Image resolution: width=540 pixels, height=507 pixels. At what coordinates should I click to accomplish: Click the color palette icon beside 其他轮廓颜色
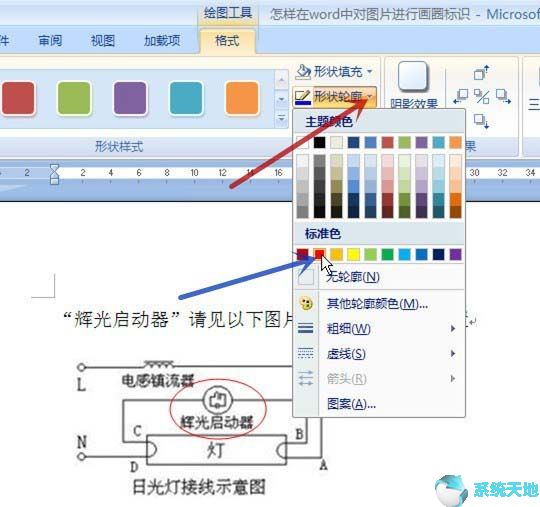tap(306, 304)
